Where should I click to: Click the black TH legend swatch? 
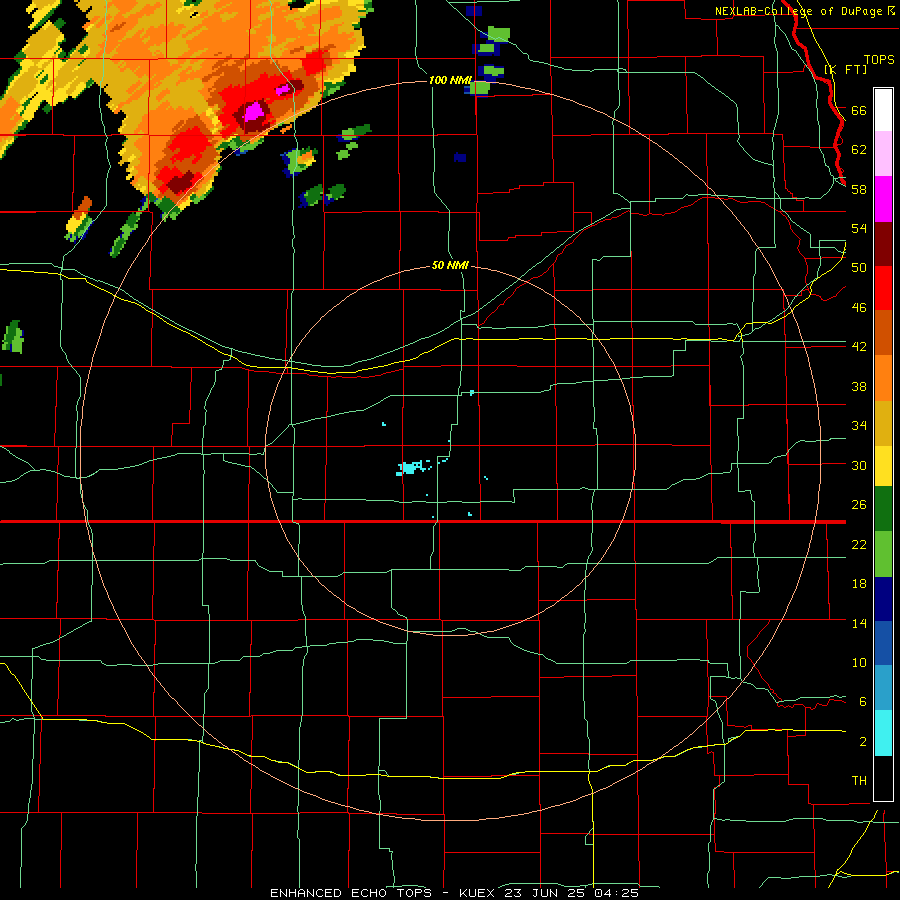[883, 778]
